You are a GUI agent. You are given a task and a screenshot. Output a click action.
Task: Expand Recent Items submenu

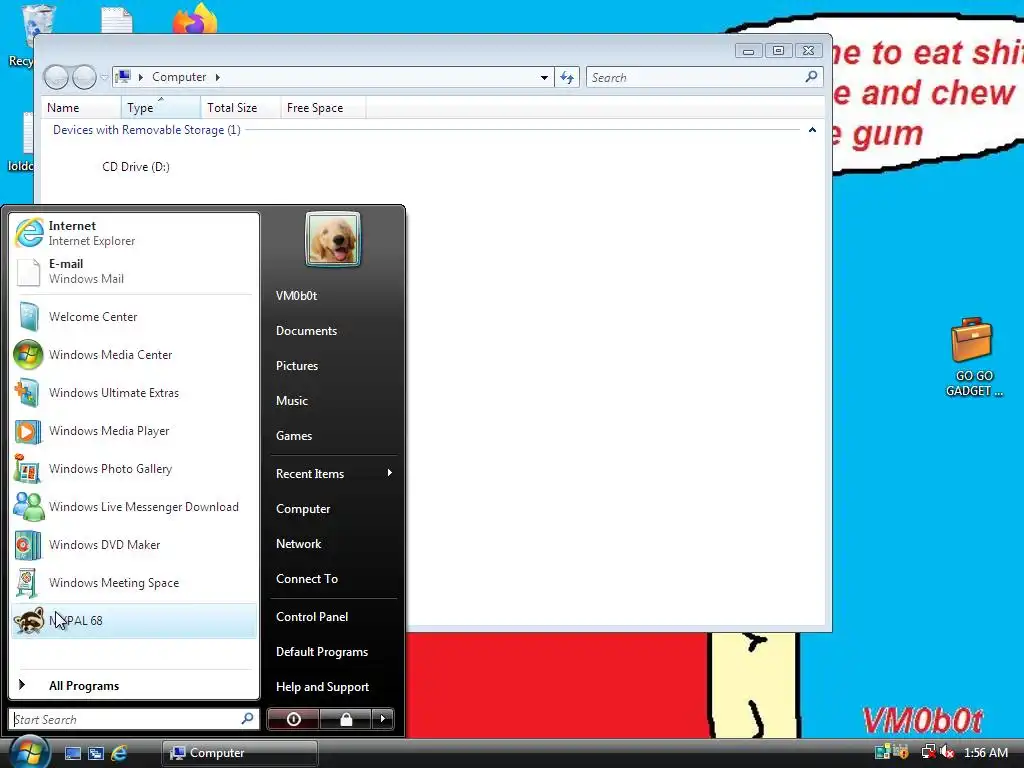click(333, 473)
